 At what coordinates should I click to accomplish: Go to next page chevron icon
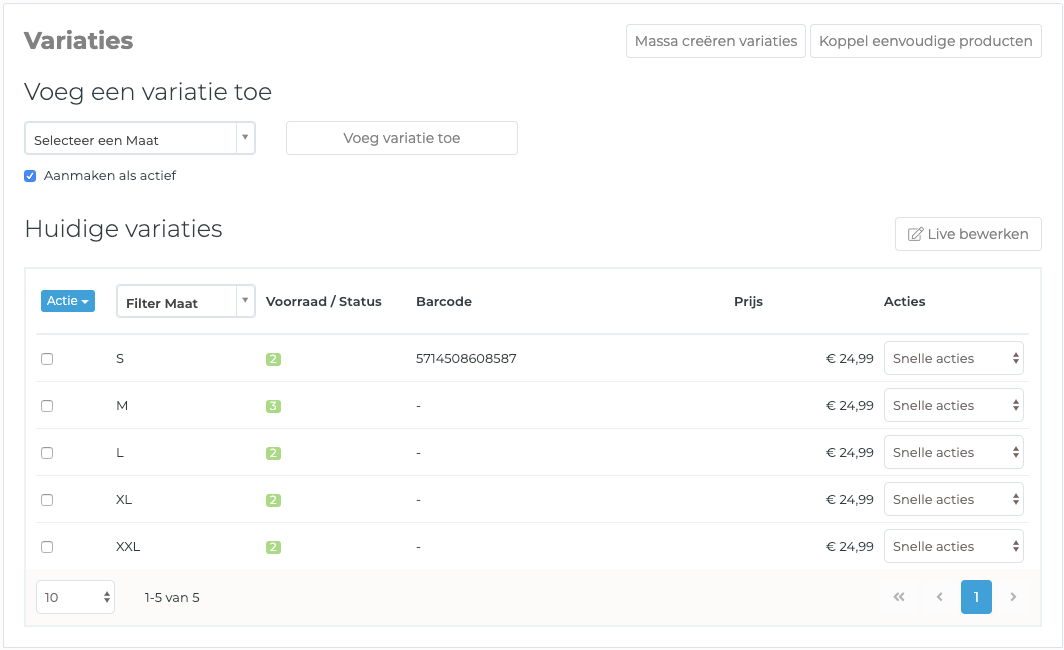pyautogui.click(x=1013, y=597)
